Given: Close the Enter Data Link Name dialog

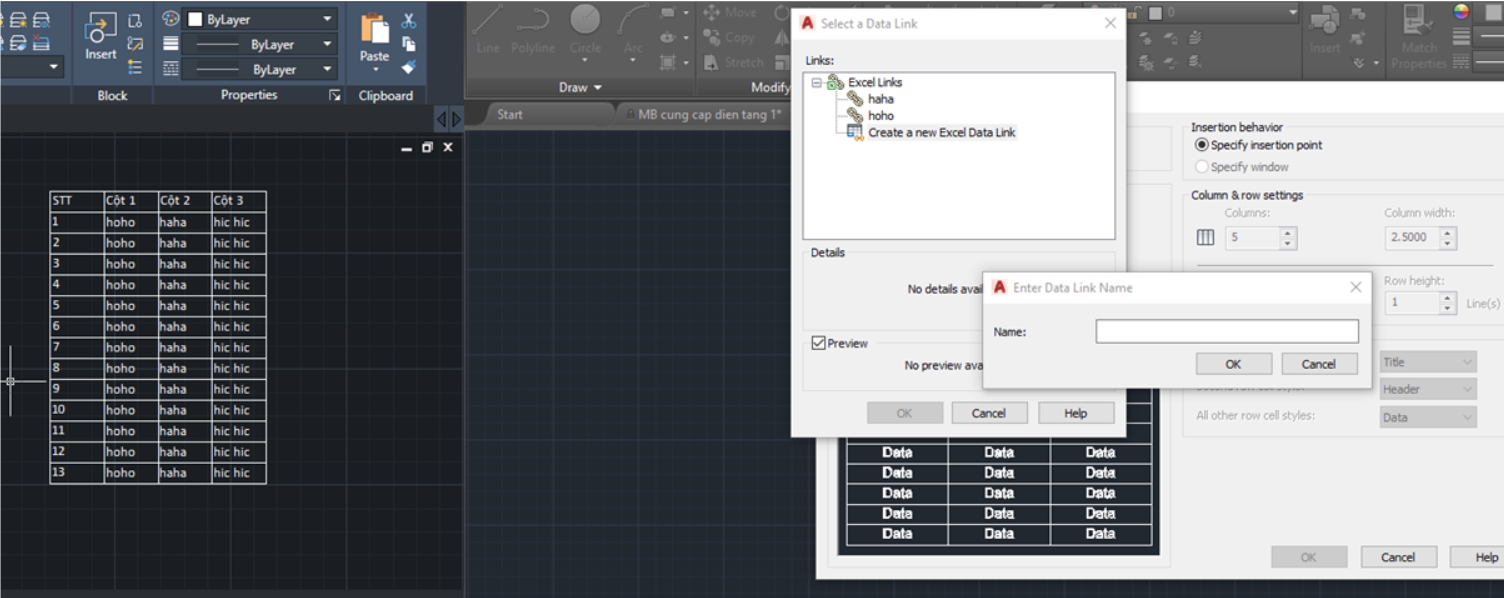Looking at the screenshot, I should click(1356, 287).
